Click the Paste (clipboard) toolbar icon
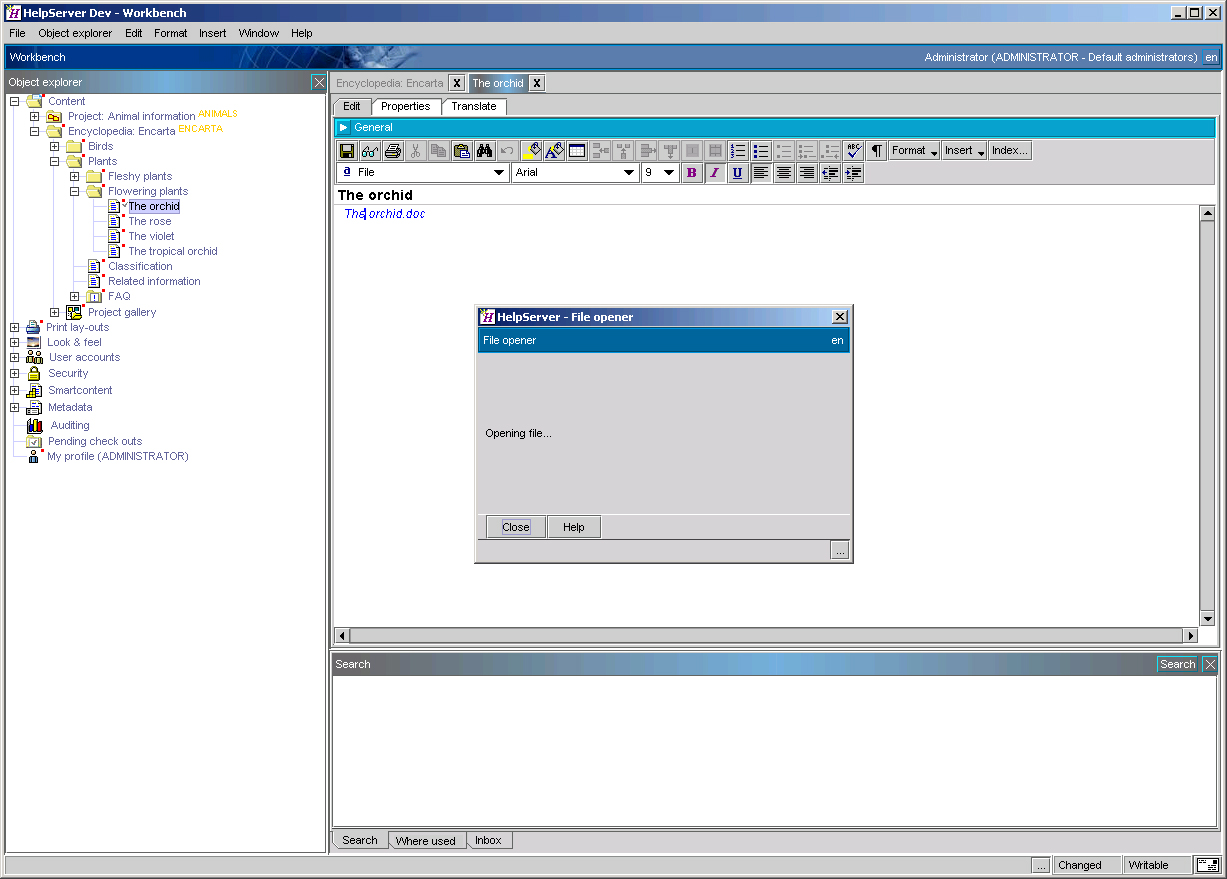This screenshot has height=879, width=1227. pos(462,151)
